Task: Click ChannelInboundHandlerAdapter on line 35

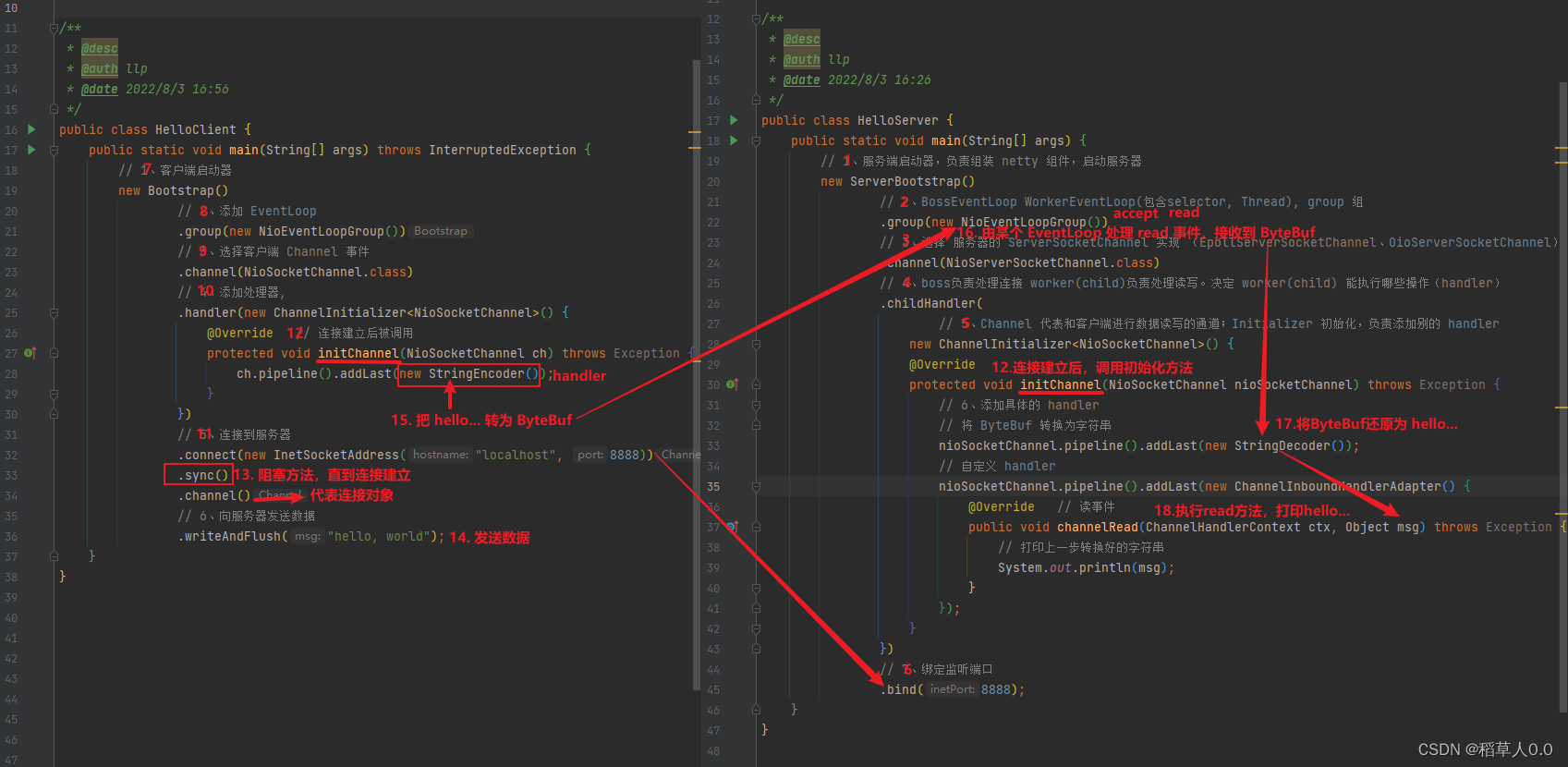Action: (x=1338, y=486)
